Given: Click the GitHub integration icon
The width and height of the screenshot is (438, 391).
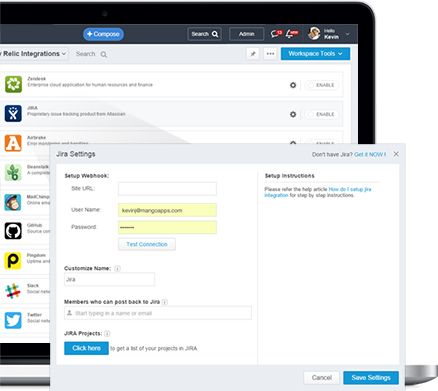Looking at the screenshot, I should (13, 231).
